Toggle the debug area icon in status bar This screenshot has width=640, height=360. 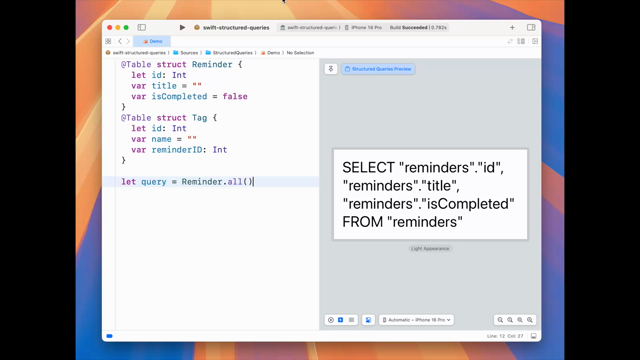(533, 336)
